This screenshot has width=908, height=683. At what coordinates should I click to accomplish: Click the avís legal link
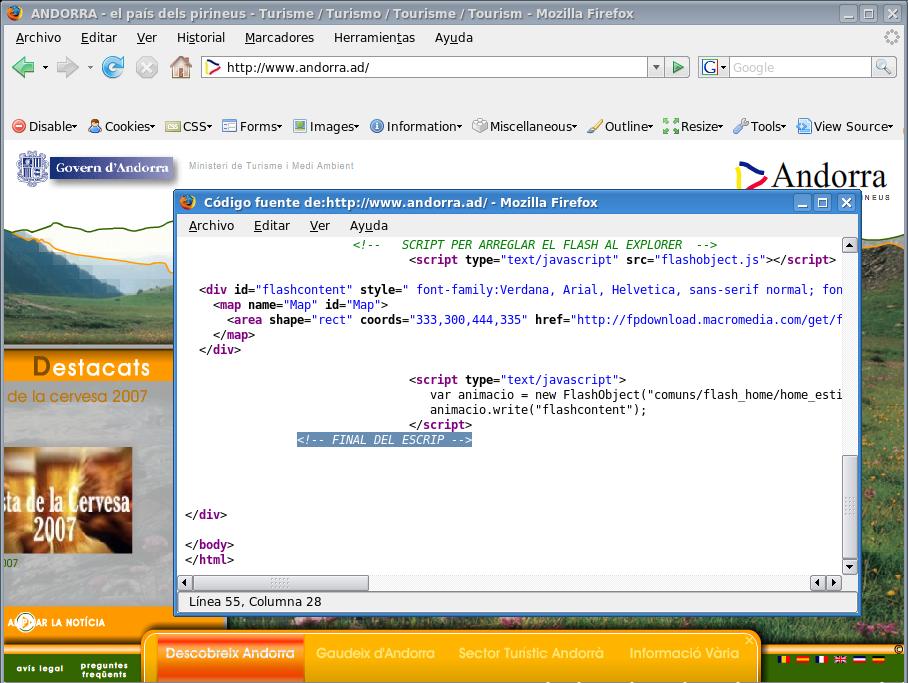(40, 669)
